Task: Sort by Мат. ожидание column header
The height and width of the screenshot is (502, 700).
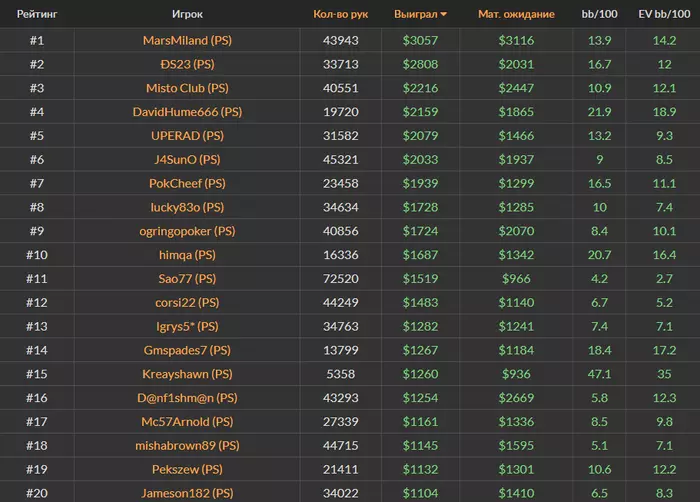Action: click(516, 14)
